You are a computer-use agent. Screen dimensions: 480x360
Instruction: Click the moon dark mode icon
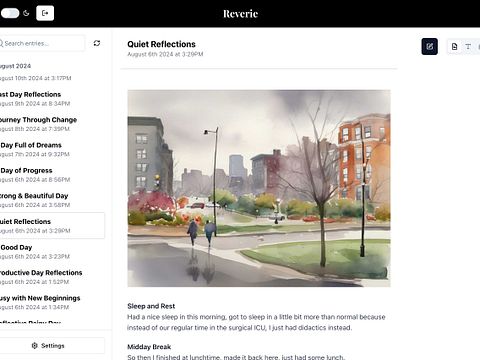click(x=26, y=13)
